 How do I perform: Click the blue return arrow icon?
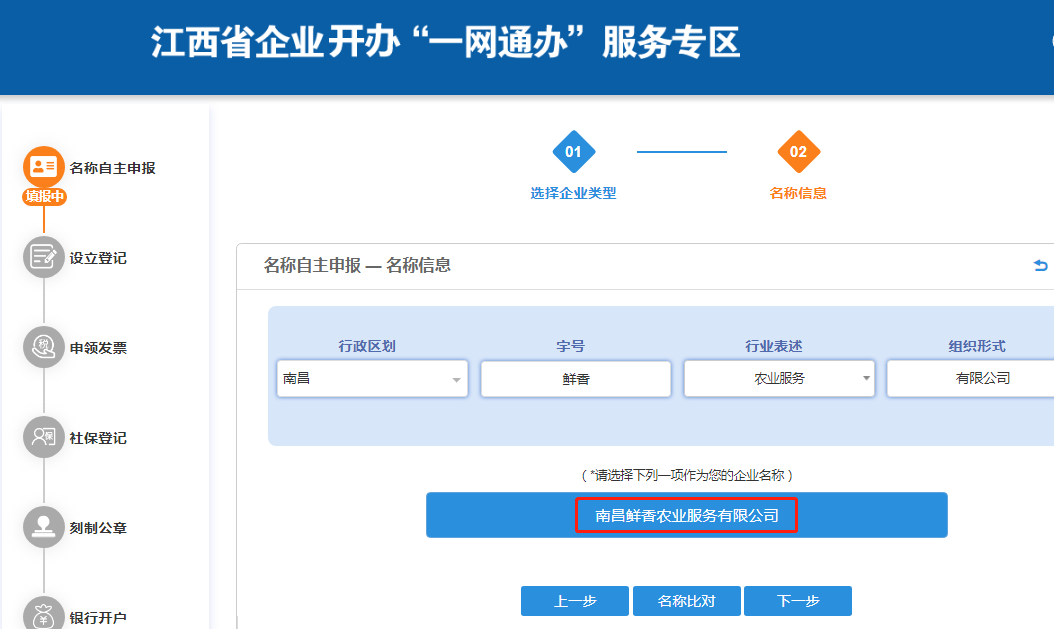1041,265
